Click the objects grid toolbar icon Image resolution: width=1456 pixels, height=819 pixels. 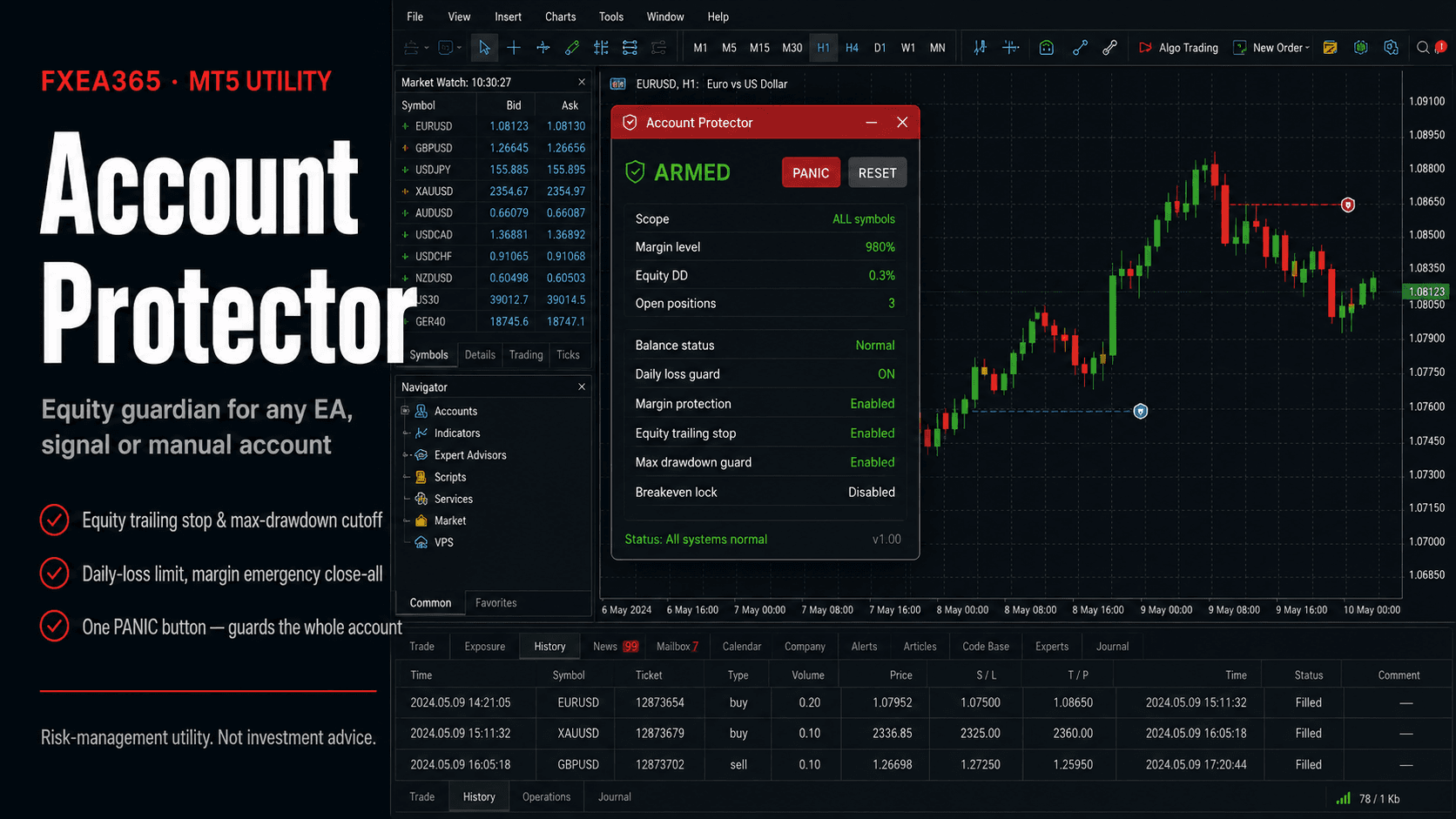click(601, 48)
